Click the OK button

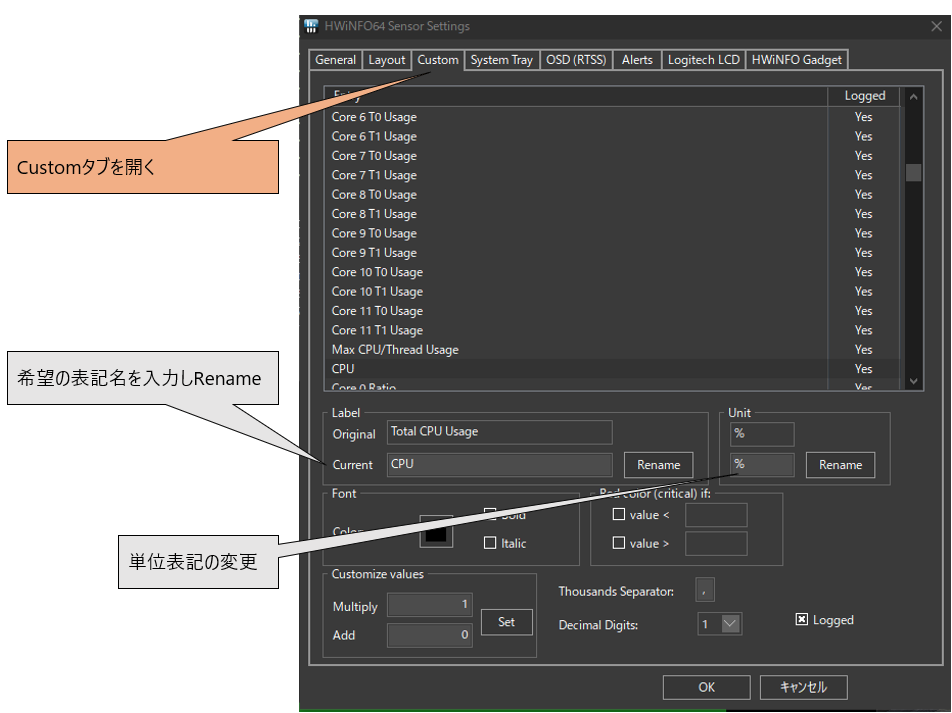click(706, 687)
